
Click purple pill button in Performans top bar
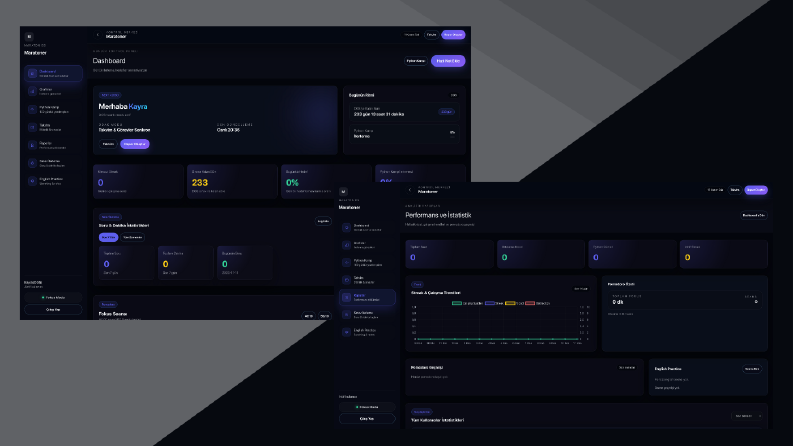pyautogui.click(x=756, y=190)
